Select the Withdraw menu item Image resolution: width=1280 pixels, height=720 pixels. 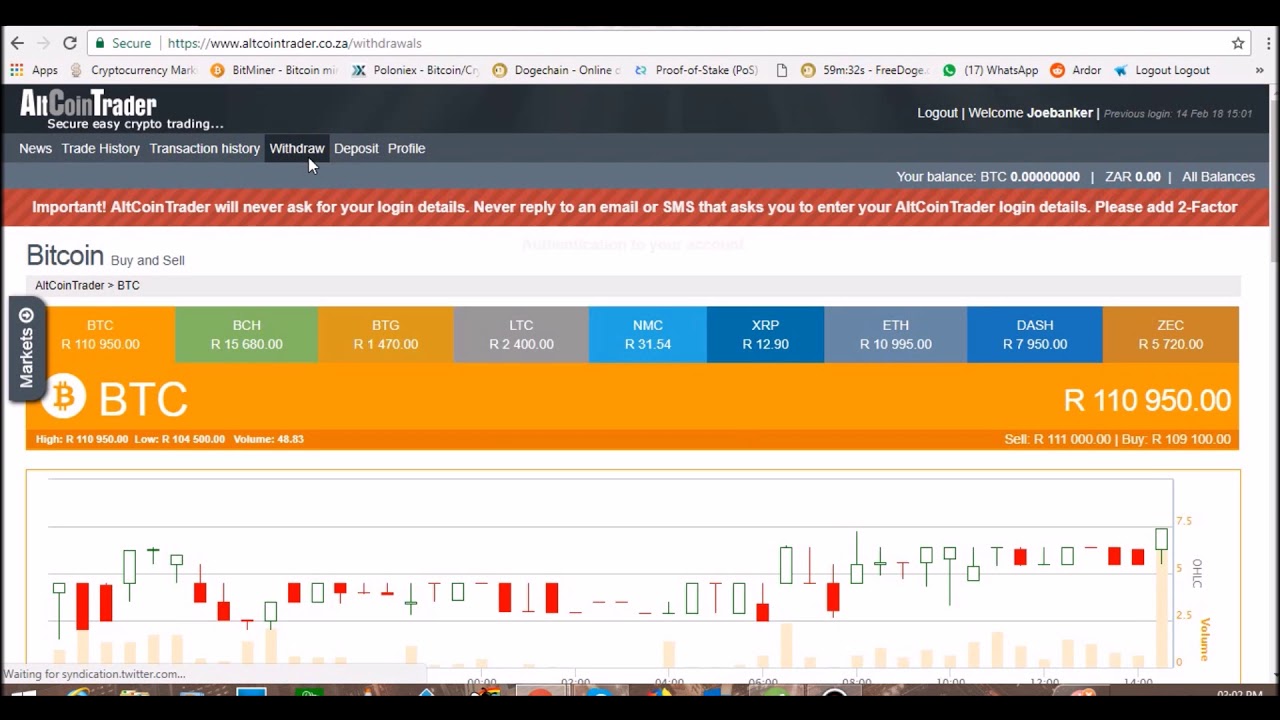click(x=297, y=148)
